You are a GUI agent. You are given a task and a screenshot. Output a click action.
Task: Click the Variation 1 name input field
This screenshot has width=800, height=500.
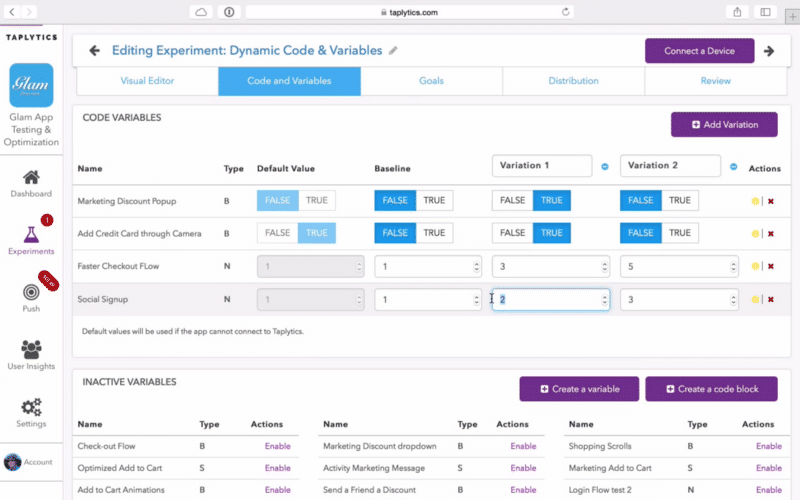point(541,165)
